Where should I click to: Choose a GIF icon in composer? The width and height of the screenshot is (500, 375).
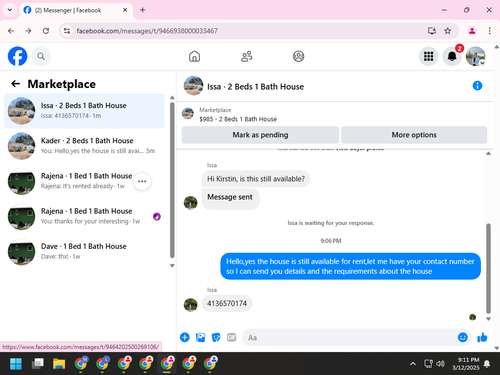coord(231,337)
